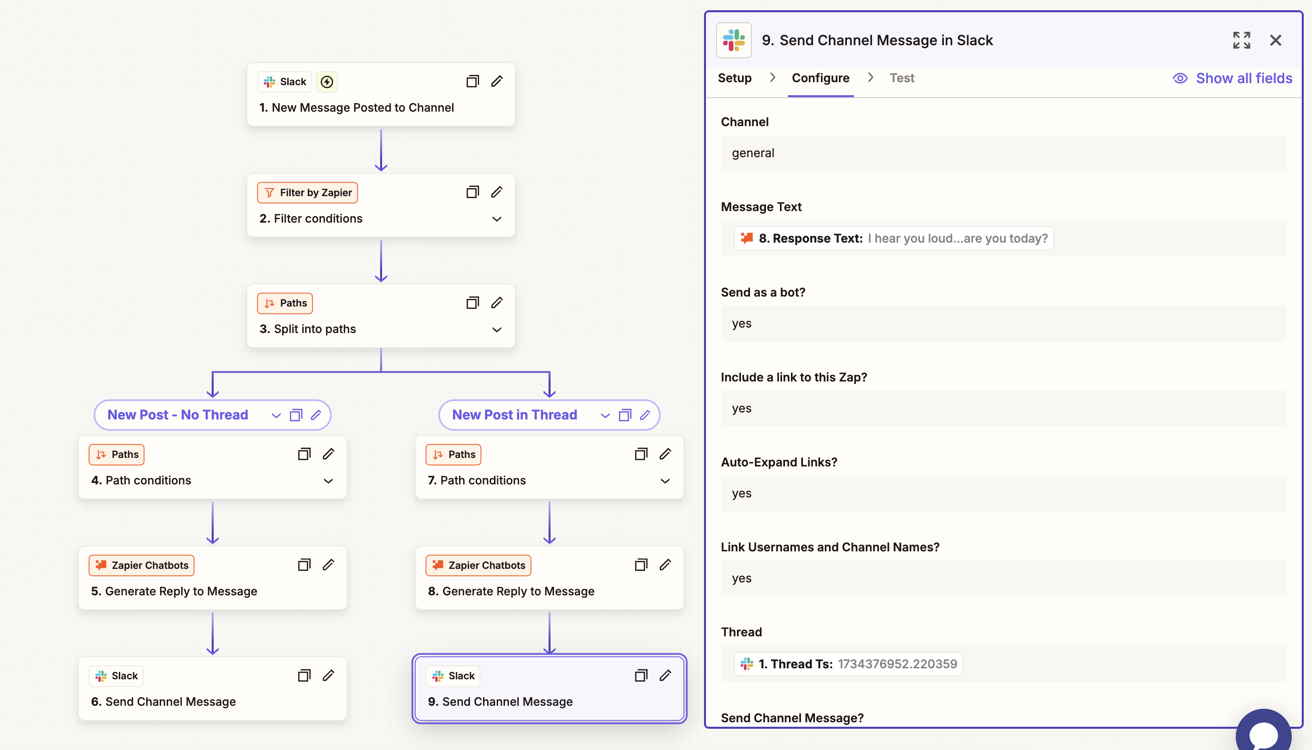Edit step 3 Split into paths with pencil

click(x=497, y=303)
